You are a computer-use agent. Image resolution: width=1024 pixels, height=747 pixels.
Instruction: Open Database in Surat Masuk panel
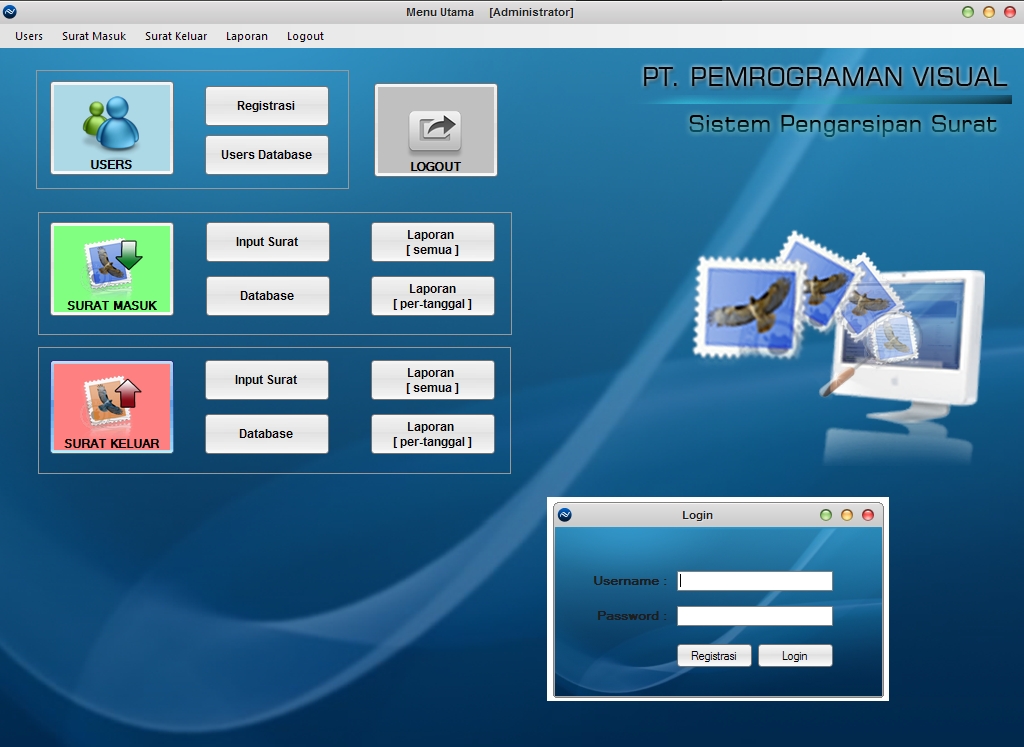click(x=268, y=296)
